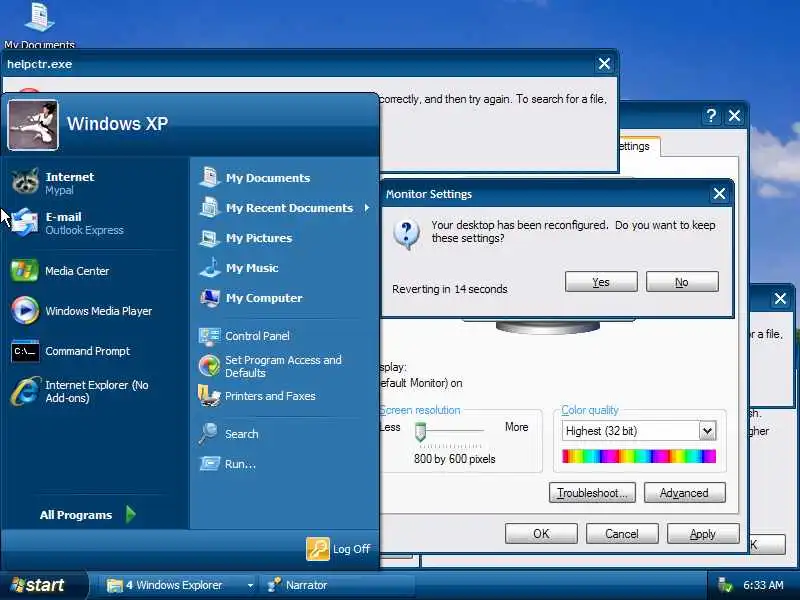Click the help question button in Display Properties
Image resolution: width=800 pixels, height=600 pixels.
(x=711, y=116)
